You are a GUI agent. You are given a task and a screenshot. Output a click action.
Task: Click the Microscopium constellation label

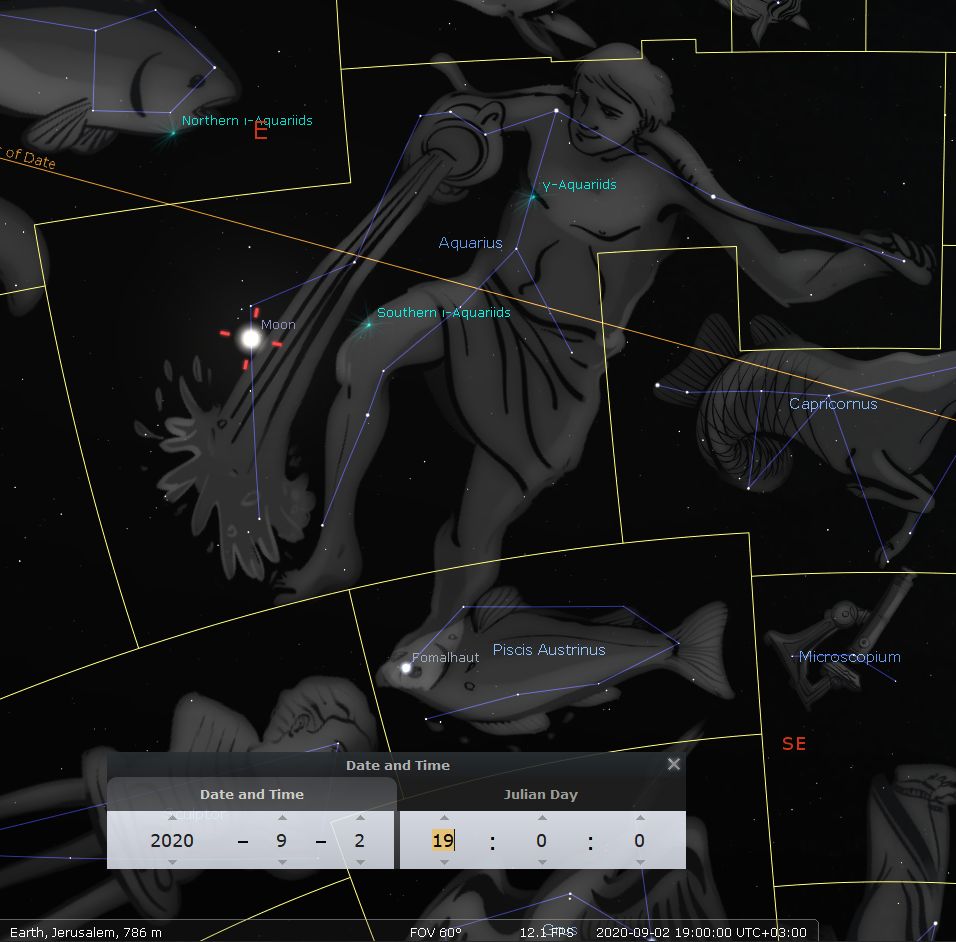pos(849,657)
